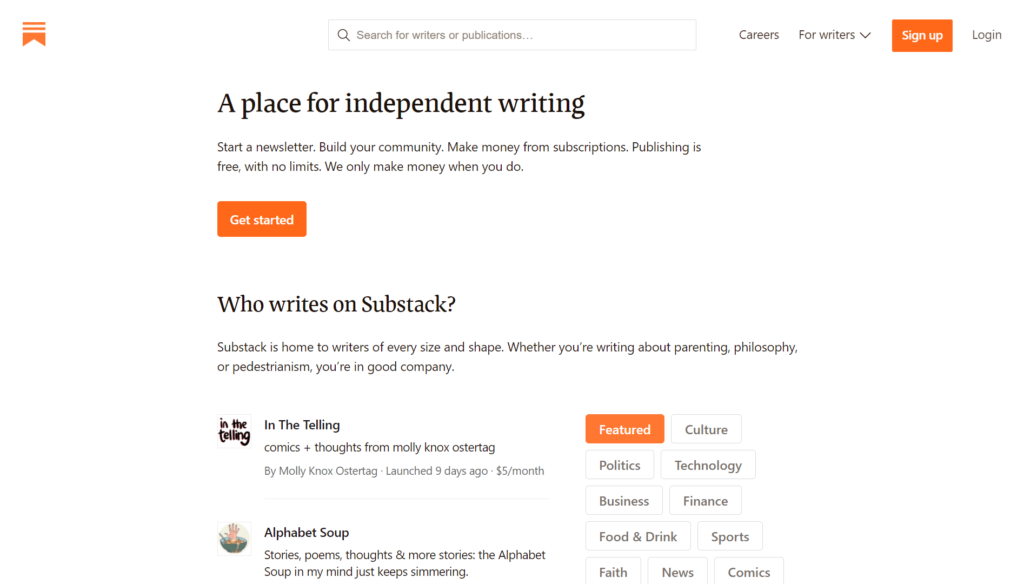The height and width of the screenshot is (584, 1024).
Task: Expand the For writers dropdown
Action: [x=835, y=35]
